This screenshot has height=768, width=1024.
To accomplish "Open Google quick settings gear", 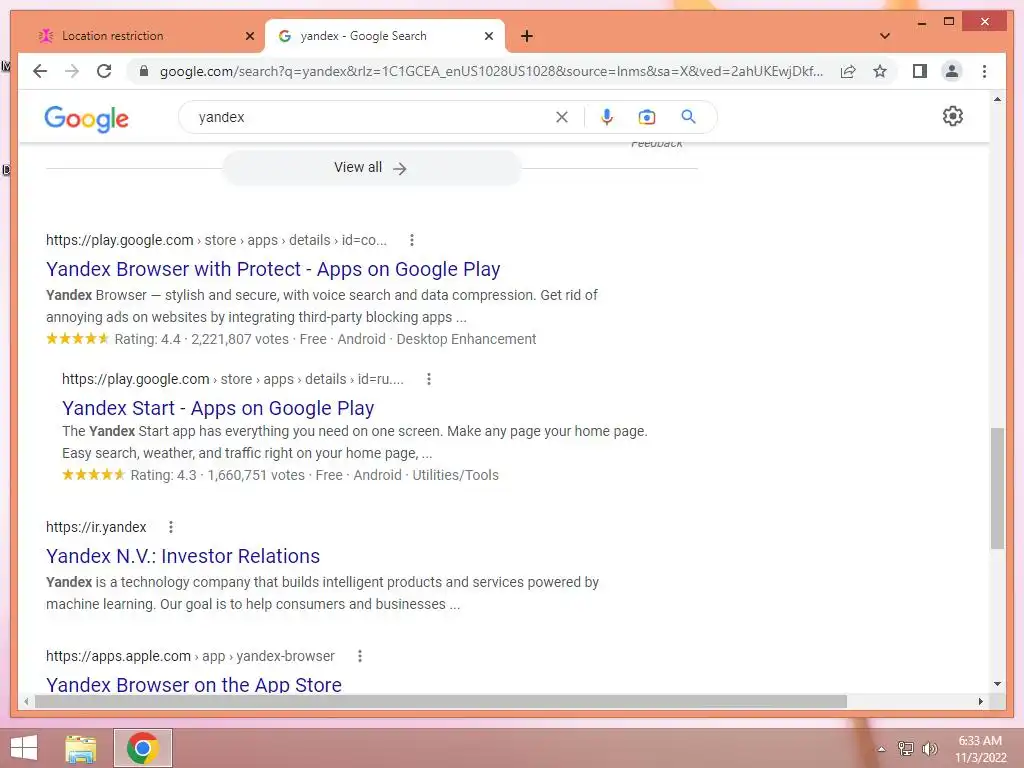I will (x=953, y=116).
